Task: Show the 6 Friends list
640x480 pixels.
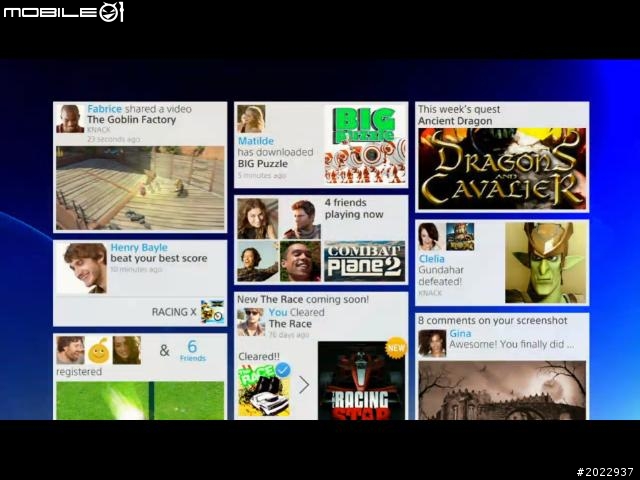Action: (193, 351)
